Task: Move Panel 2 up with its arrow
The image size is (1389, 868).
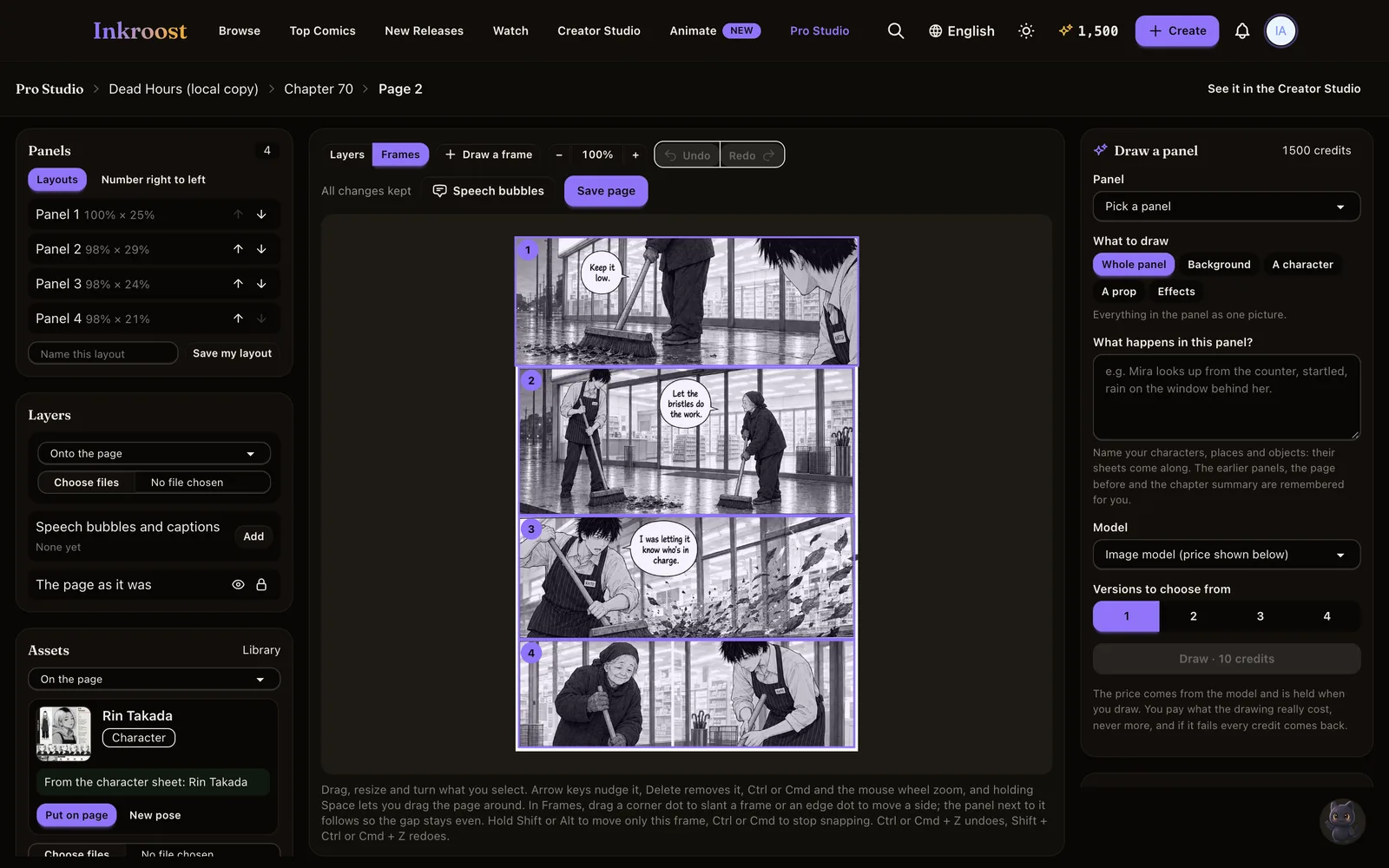Action: pos(238,249)
